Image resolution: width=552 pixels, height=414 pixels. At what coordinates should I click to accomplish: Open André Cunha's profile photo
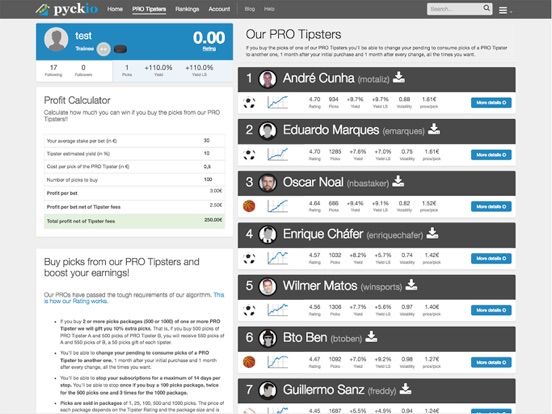pos(268,79)
